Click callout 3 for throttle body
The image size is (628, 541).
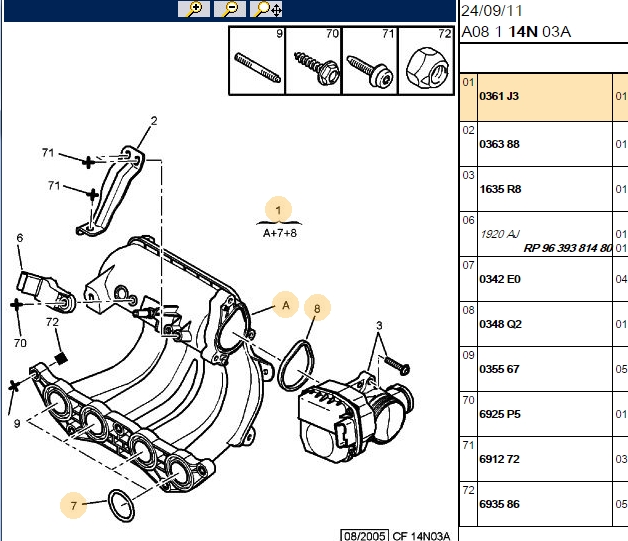[x=379, y=325]
